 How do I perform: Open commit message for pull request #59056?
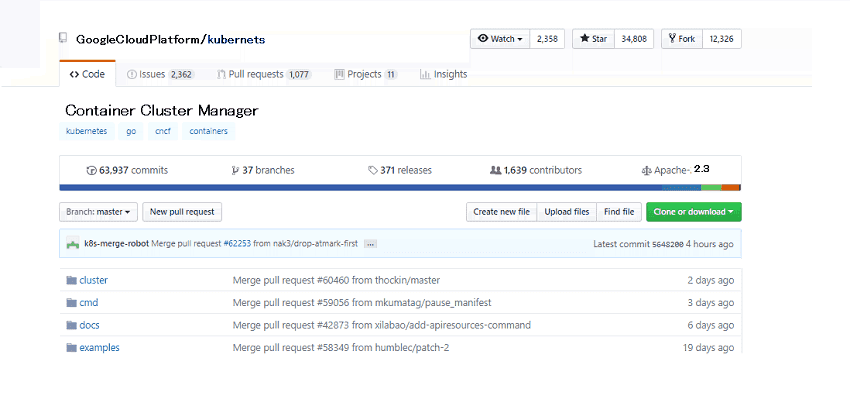(x=362, y=302)
